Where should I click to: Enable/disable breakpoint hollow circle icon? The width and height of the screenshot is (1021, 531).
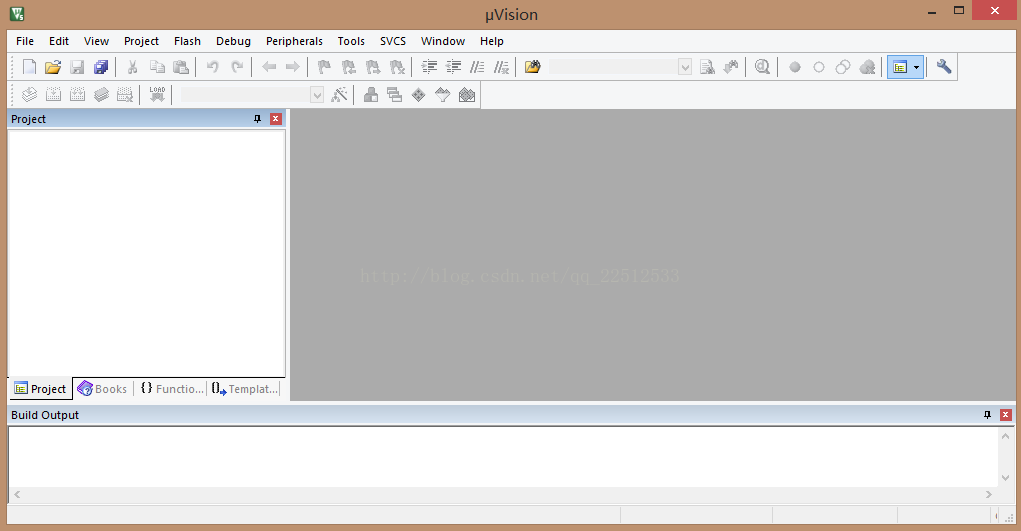pyautogui.click(x=818, y=67)
